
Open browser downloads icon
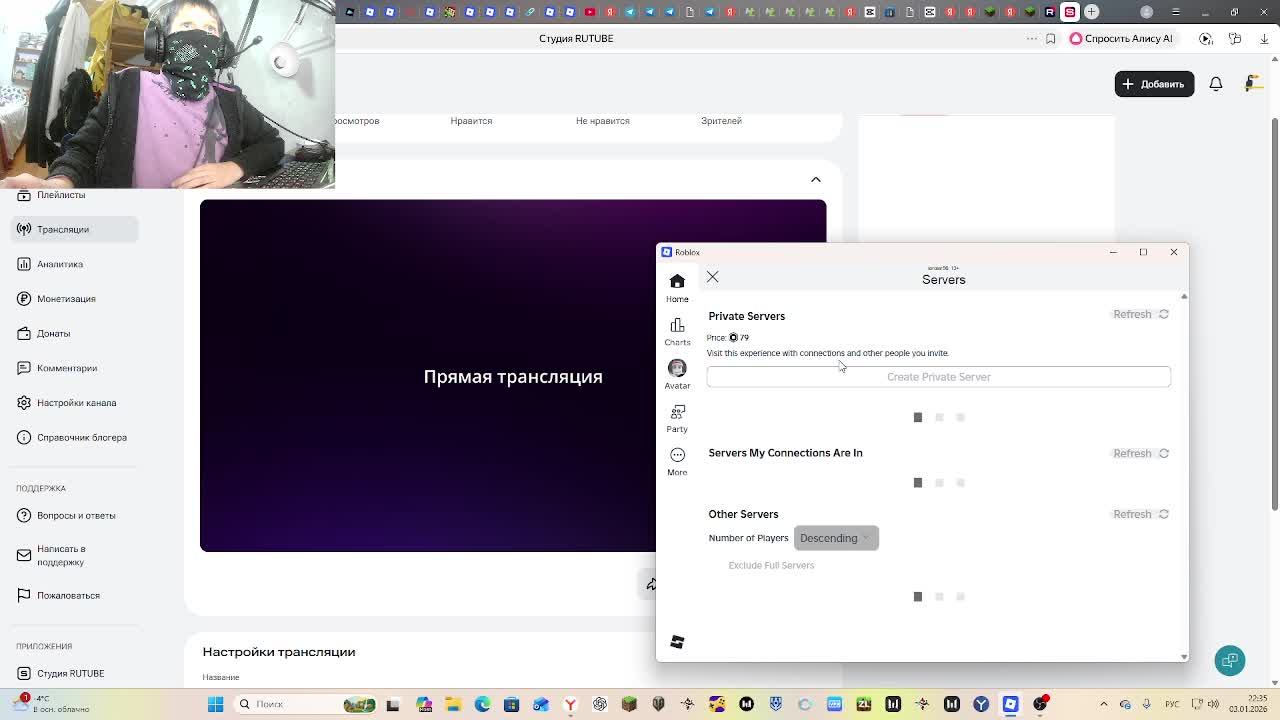1264,38
